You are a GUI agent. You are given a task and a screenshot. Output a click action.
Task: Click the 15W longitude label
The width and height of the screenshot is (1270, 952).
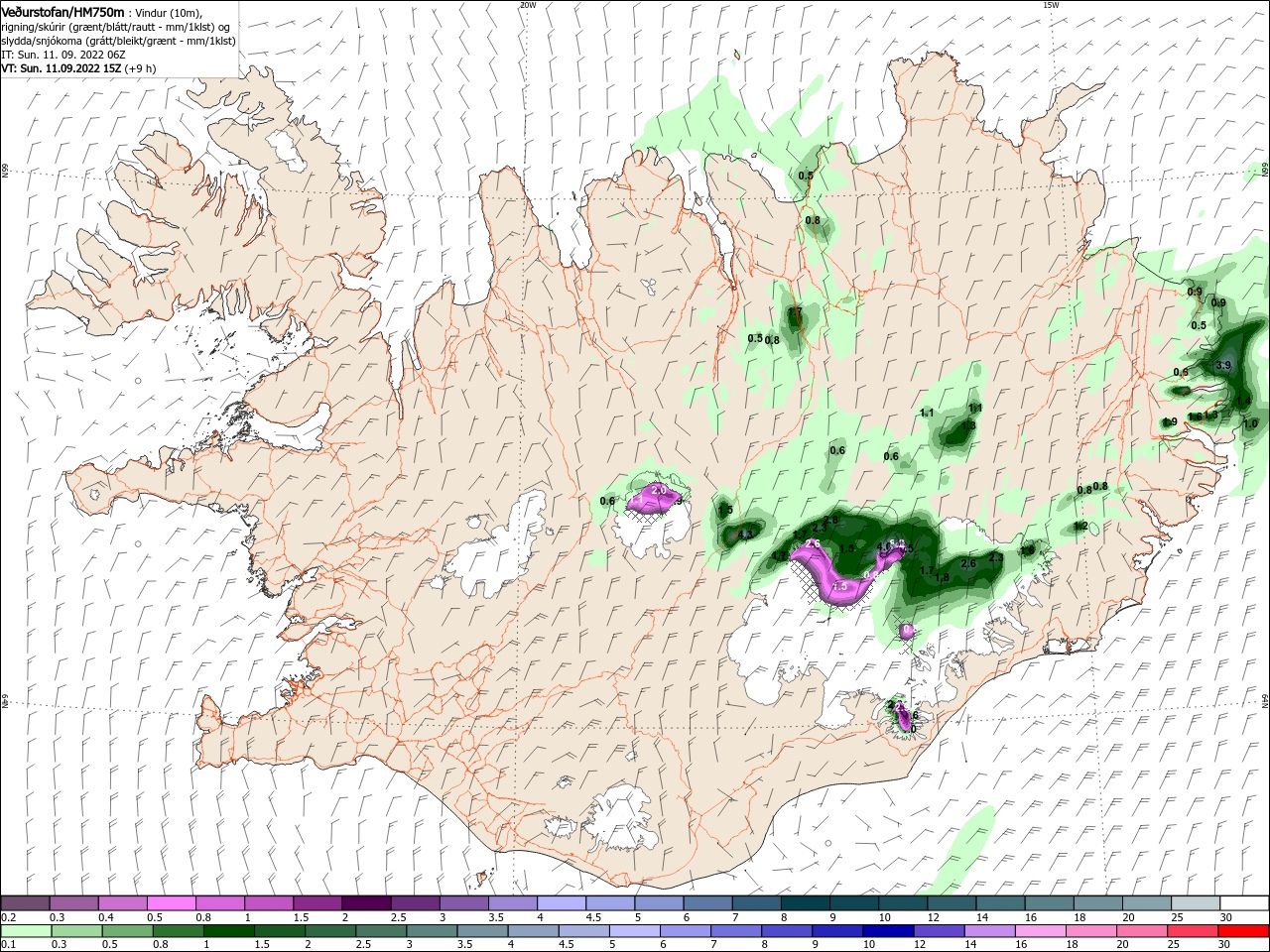[1051, 5]
